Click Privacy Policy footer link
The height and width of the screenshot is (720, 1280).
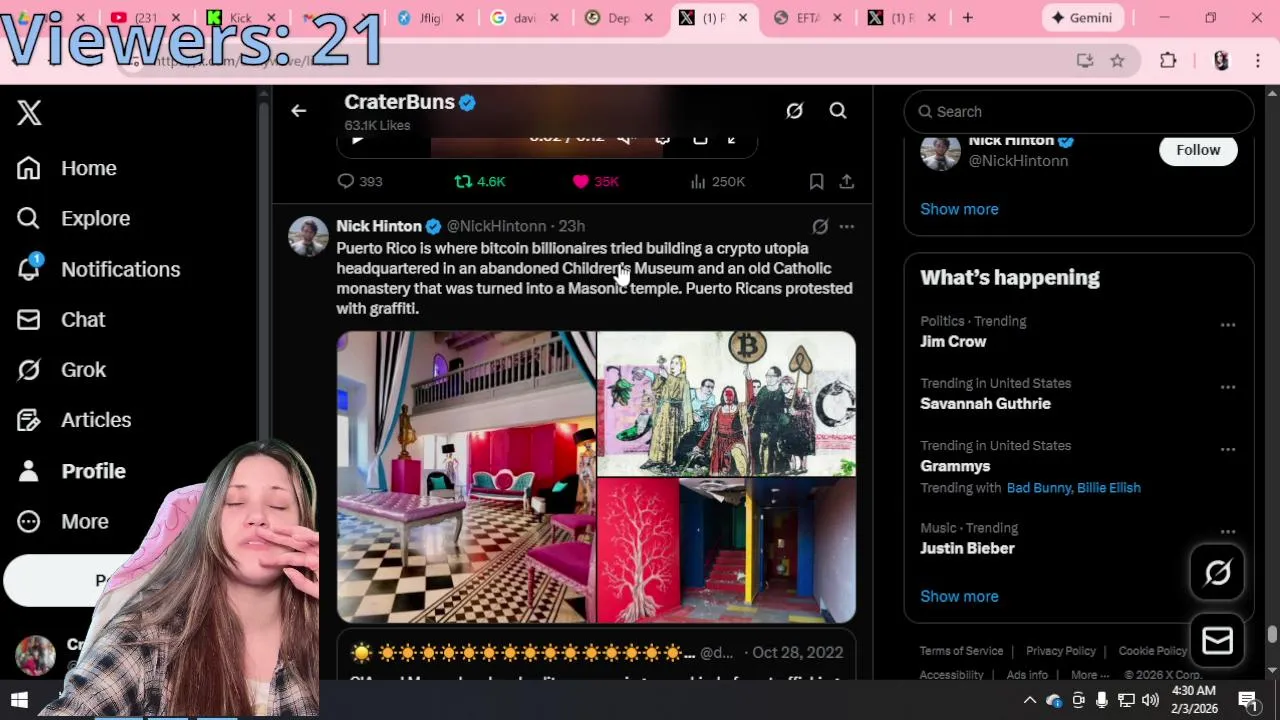pos(1061,651)
